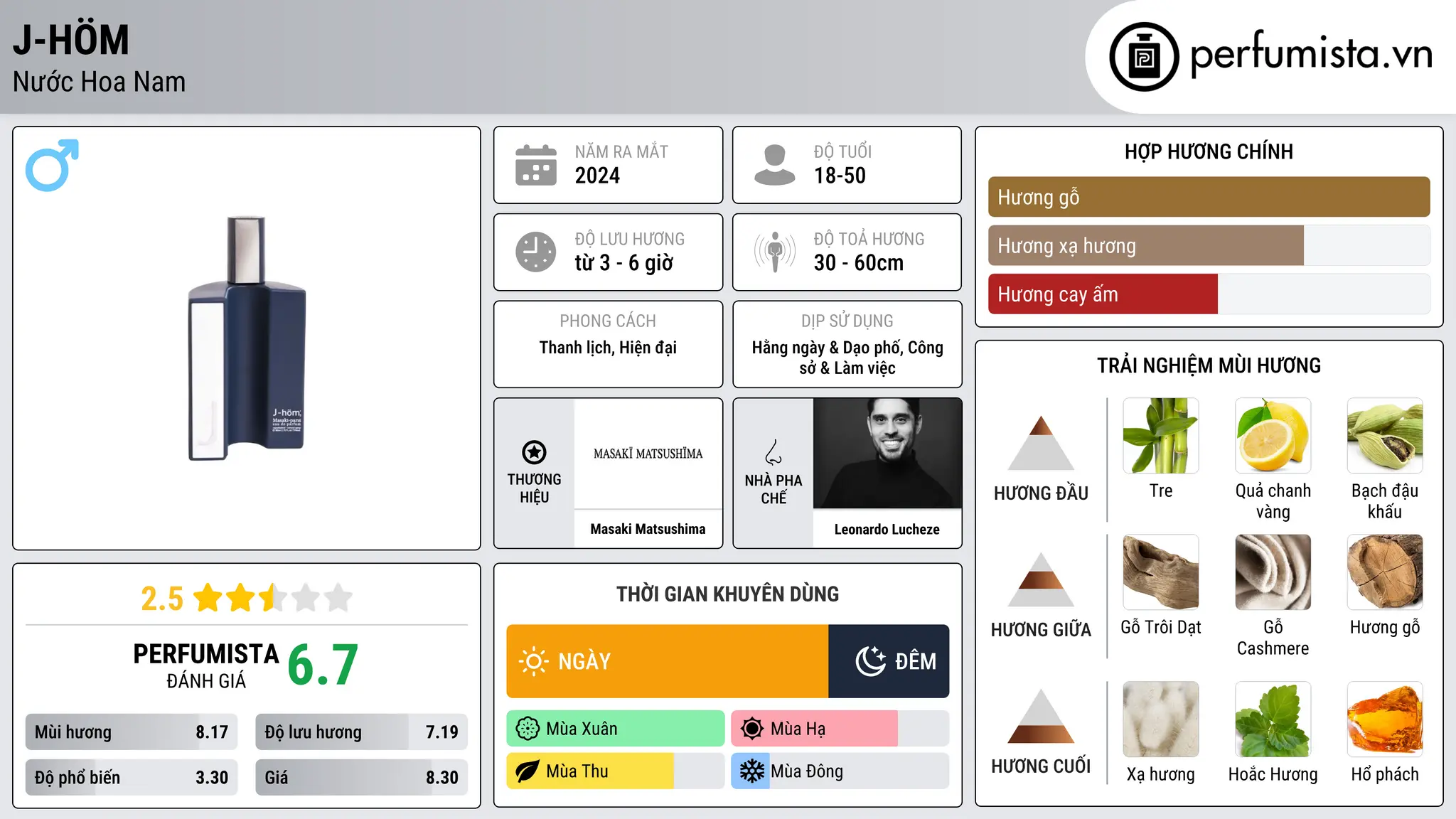Select the dark Đêm nighttime bar
Viewport: 1456px width, 819px height.
[889, 661]
